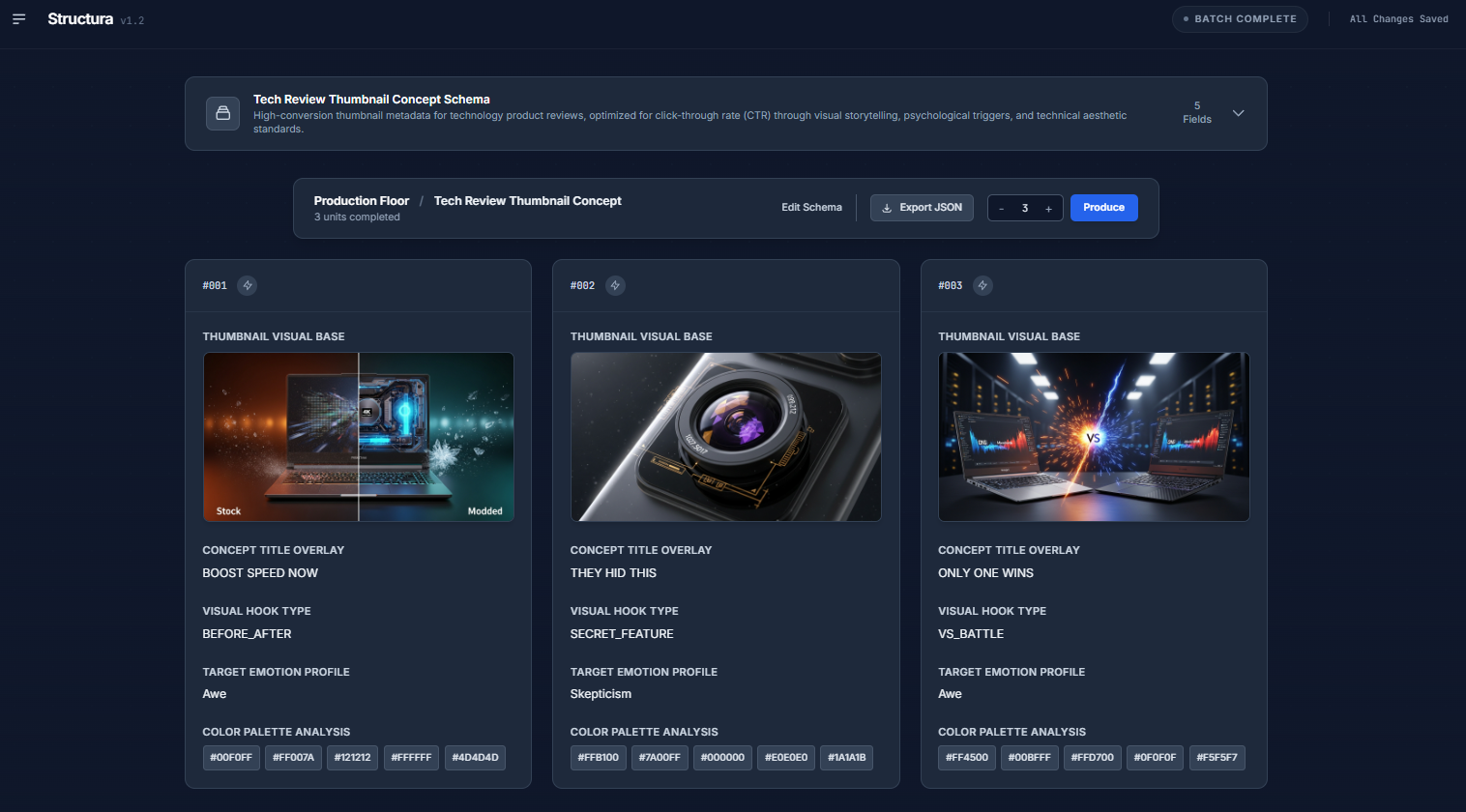Expand the schema fields chevron
The image size is (1466, 812).
click(x=1238, y=113)
